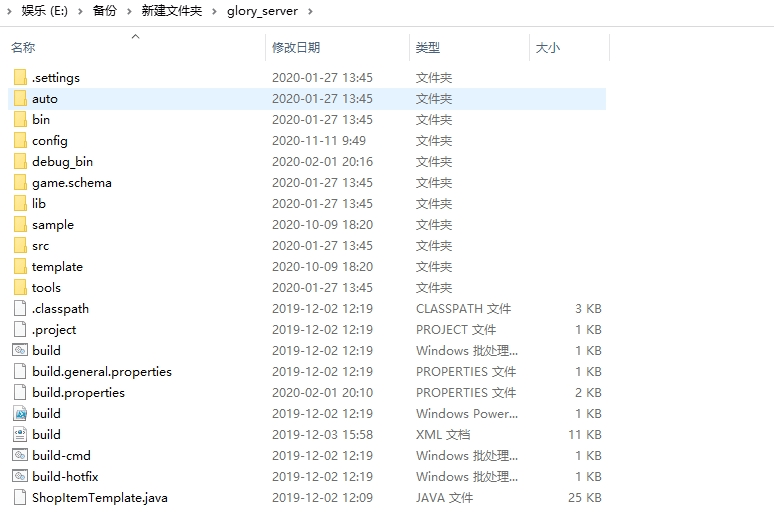Select build.general.properties file name
Viewport: 774px width, 517px height.
102,371
